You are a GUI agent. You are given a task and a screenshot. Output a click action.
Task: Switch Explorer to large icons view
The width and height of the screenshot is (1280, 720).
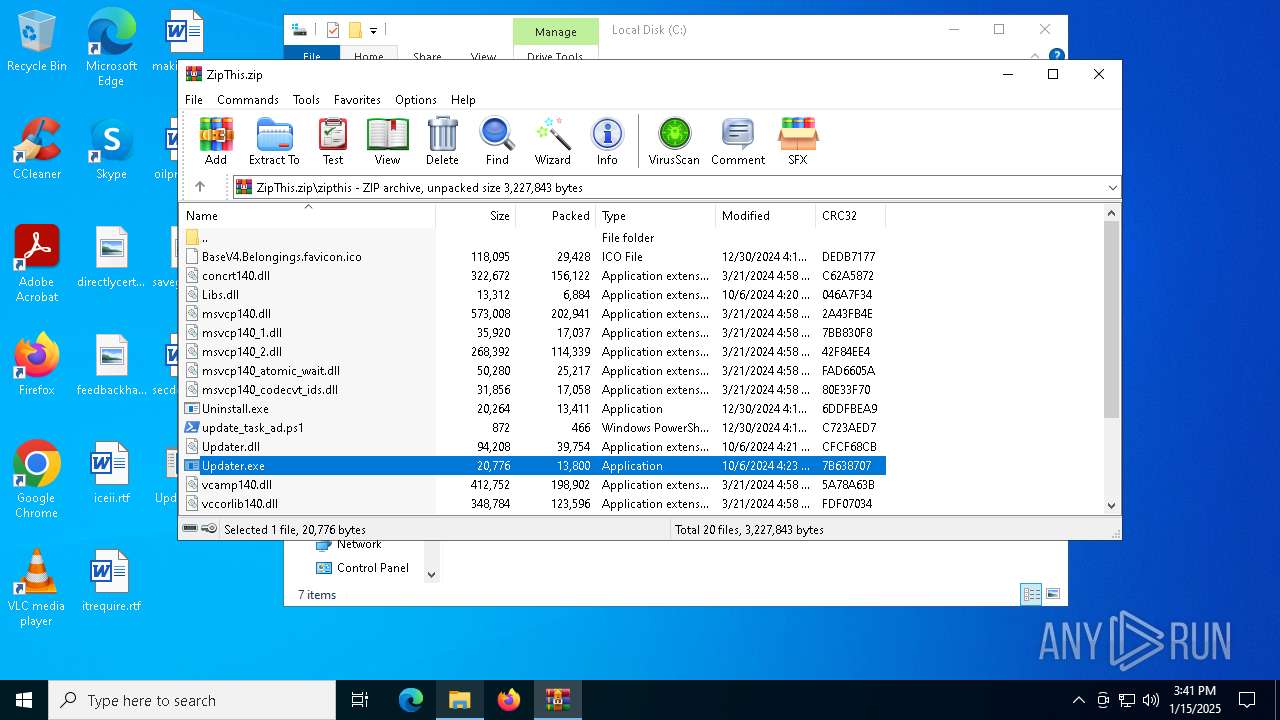tap(1052, 594)
